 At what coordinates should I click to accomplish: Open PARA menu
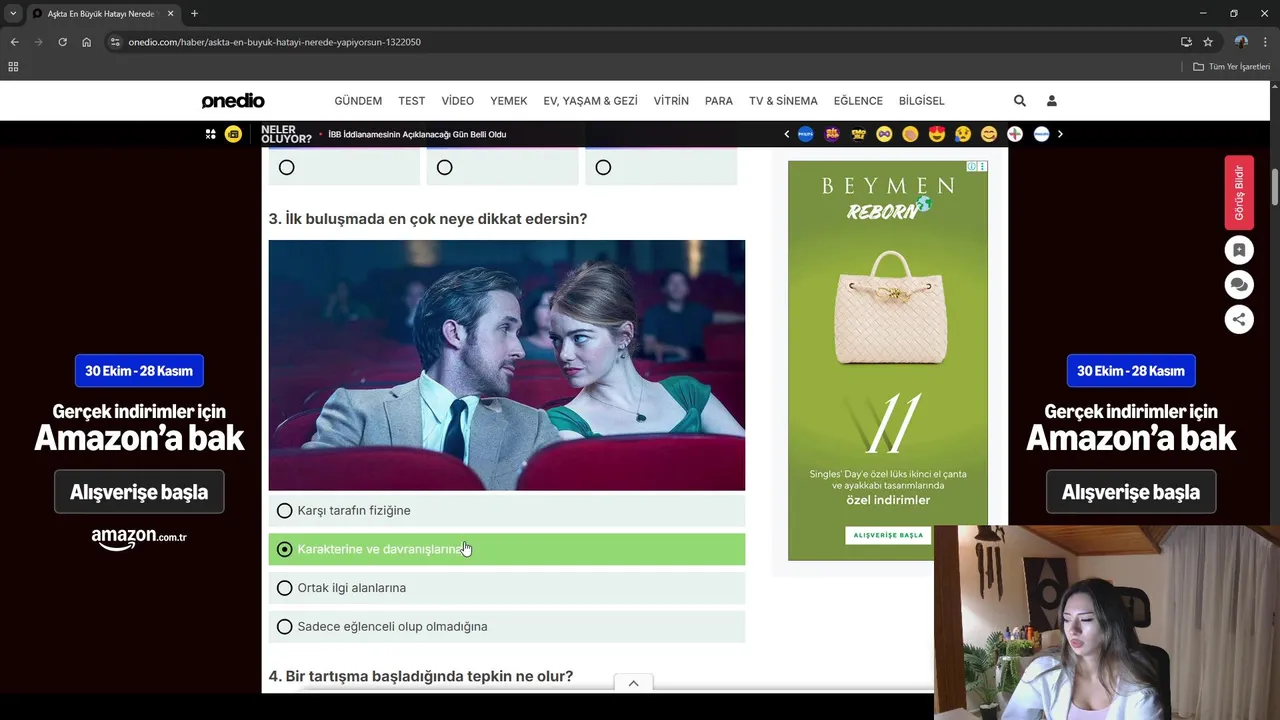(719, 101)
